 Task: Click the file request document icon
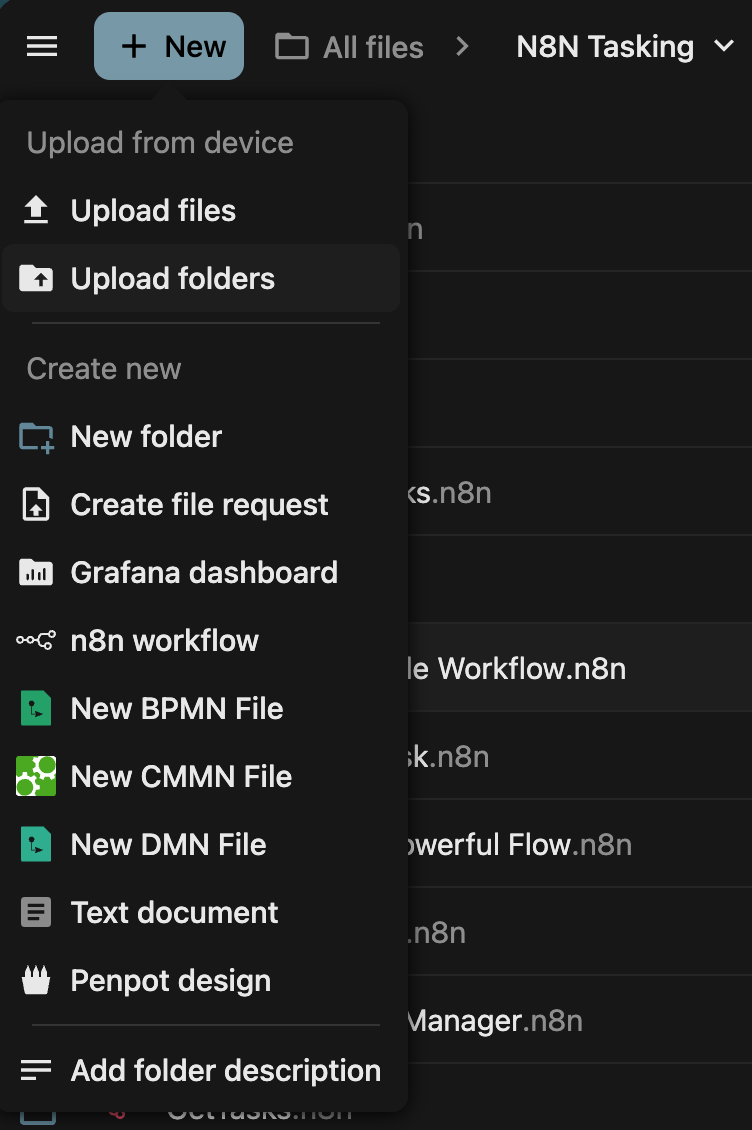[36, 504]
